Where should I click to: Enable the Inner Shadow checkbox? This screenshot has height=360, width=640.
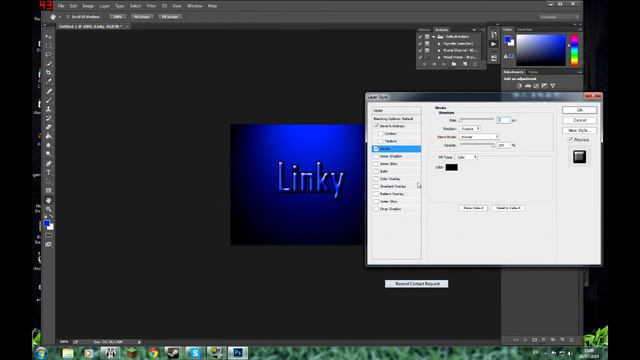(x=376, y=156)
